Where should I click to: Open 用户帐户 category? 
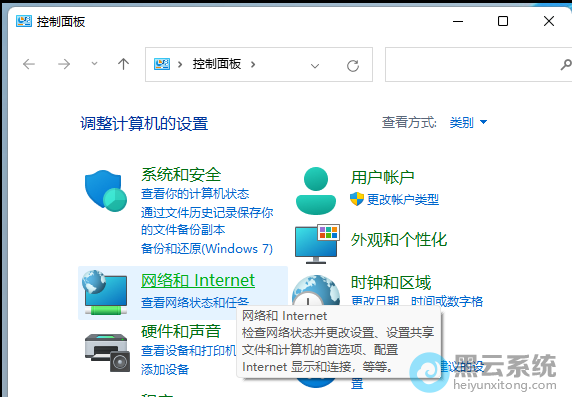382,178
